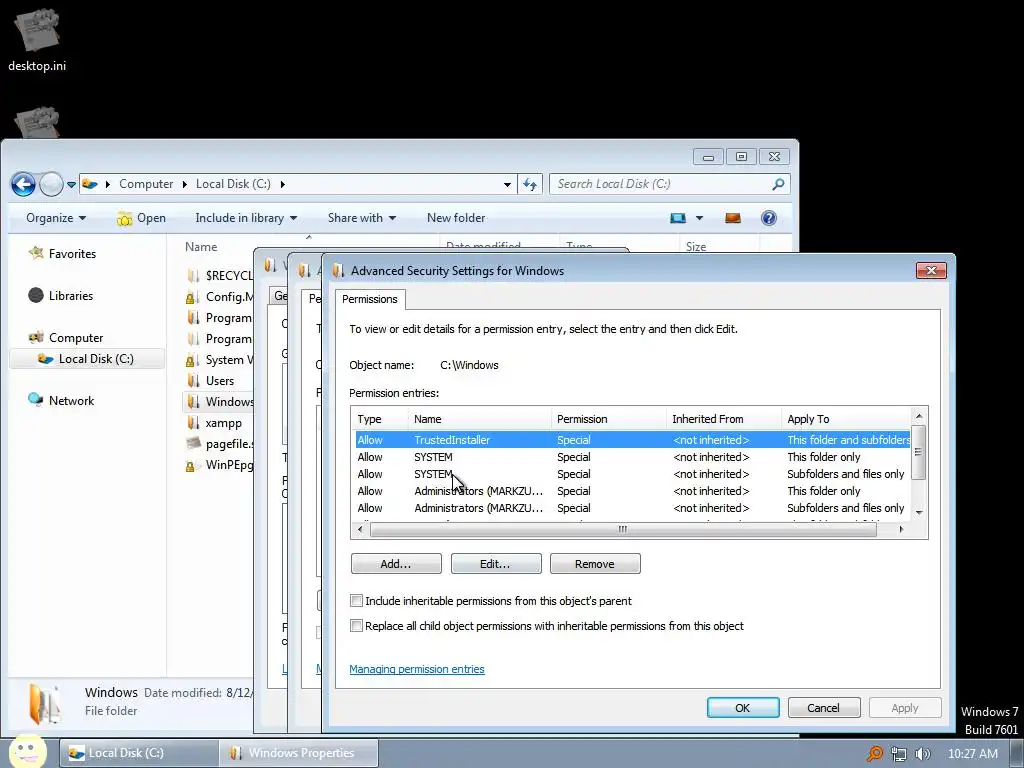The image size is (1024, 768).
Task: Open Managing permission entries link
Action: 417,669
